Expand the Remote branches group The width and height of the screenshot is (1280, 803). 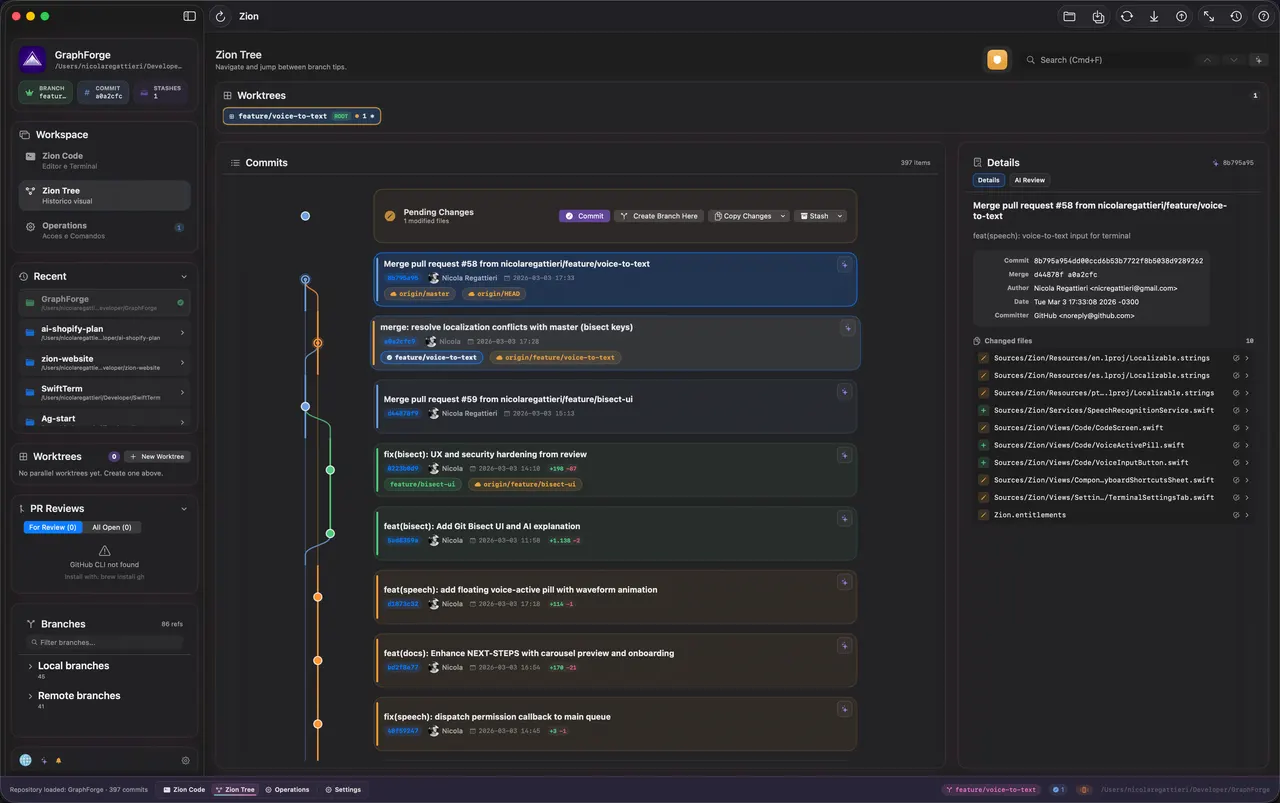pyautogui.click(x=79, y=696)
